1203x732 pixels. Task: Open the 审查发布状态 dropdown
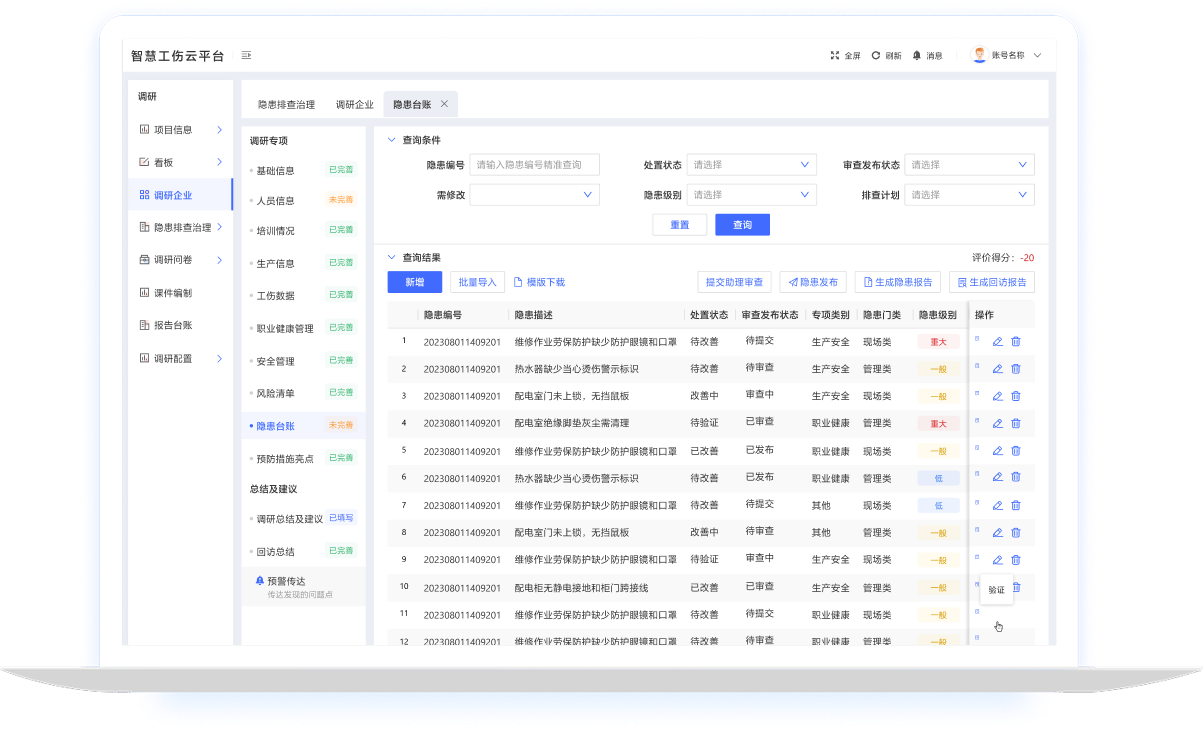point(969,165)
